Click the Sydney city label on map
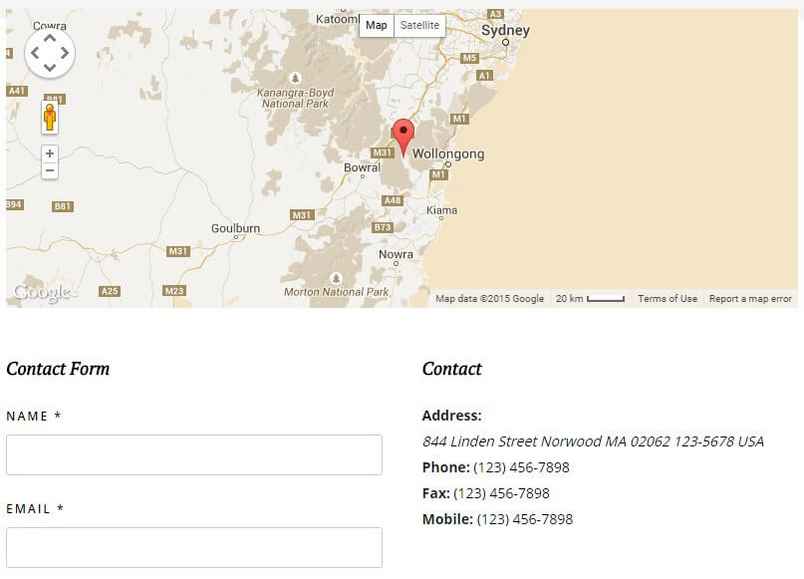 (x=505, y=30)
